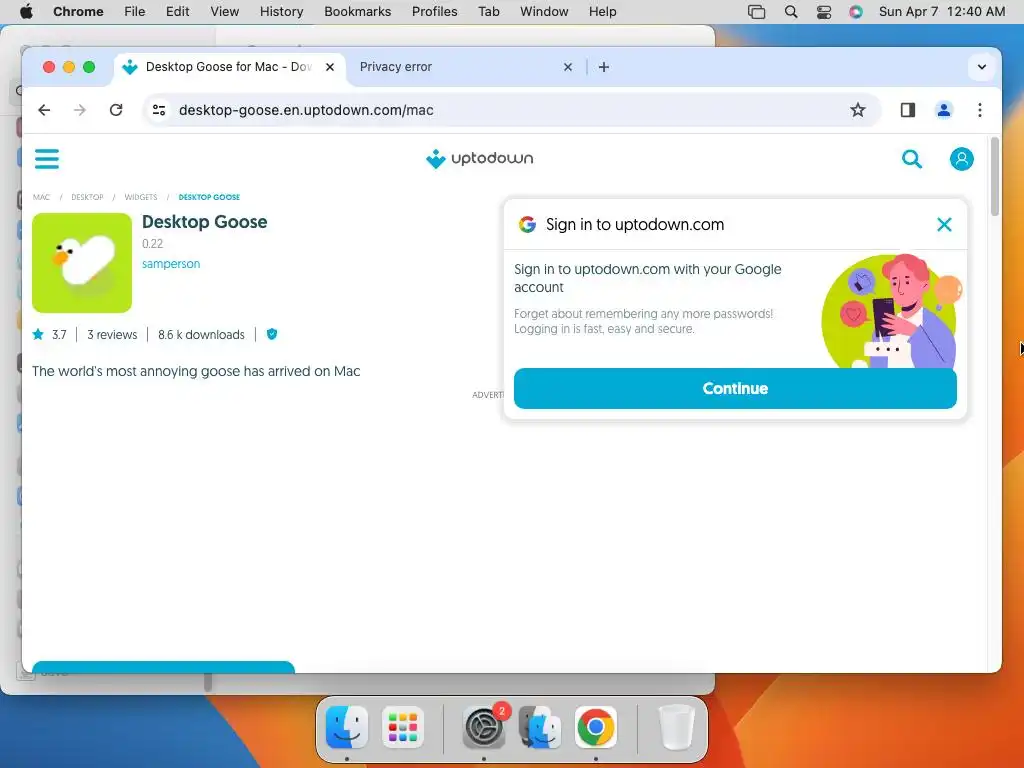Click the Uptodown logo

click(479, 159)
